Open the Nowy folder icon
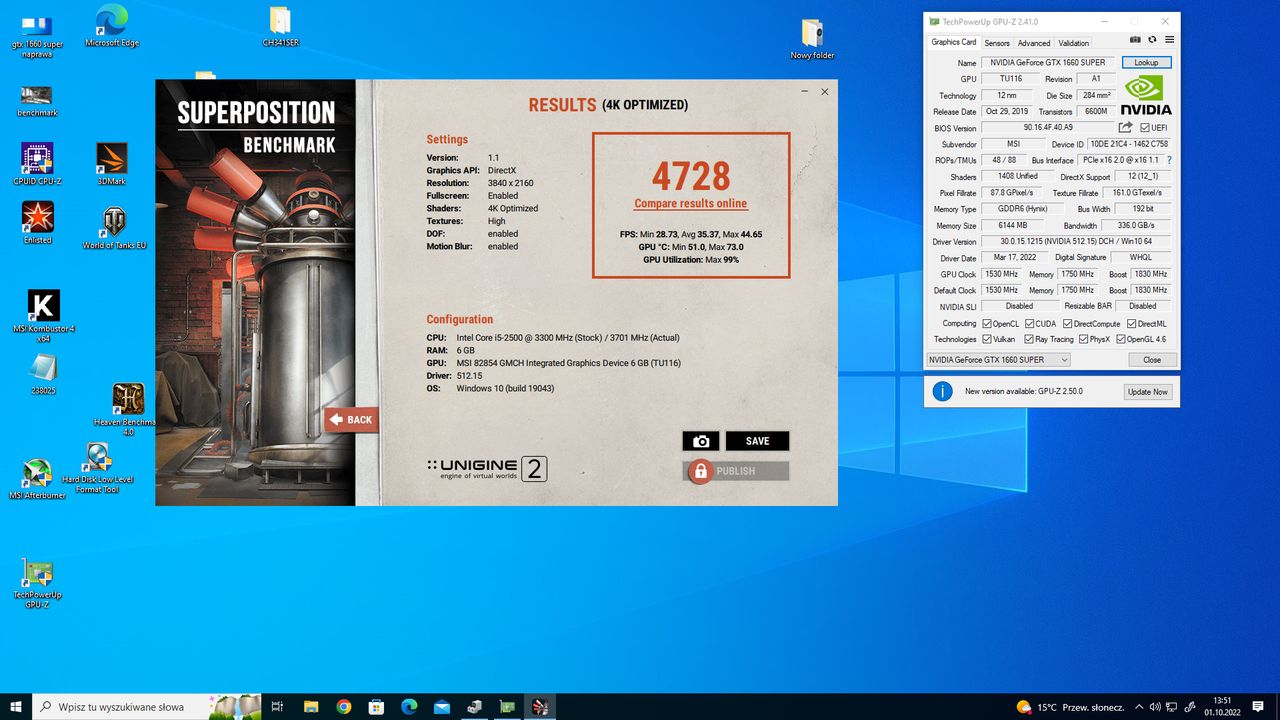The image size is (1280, 720). point(812,39)
